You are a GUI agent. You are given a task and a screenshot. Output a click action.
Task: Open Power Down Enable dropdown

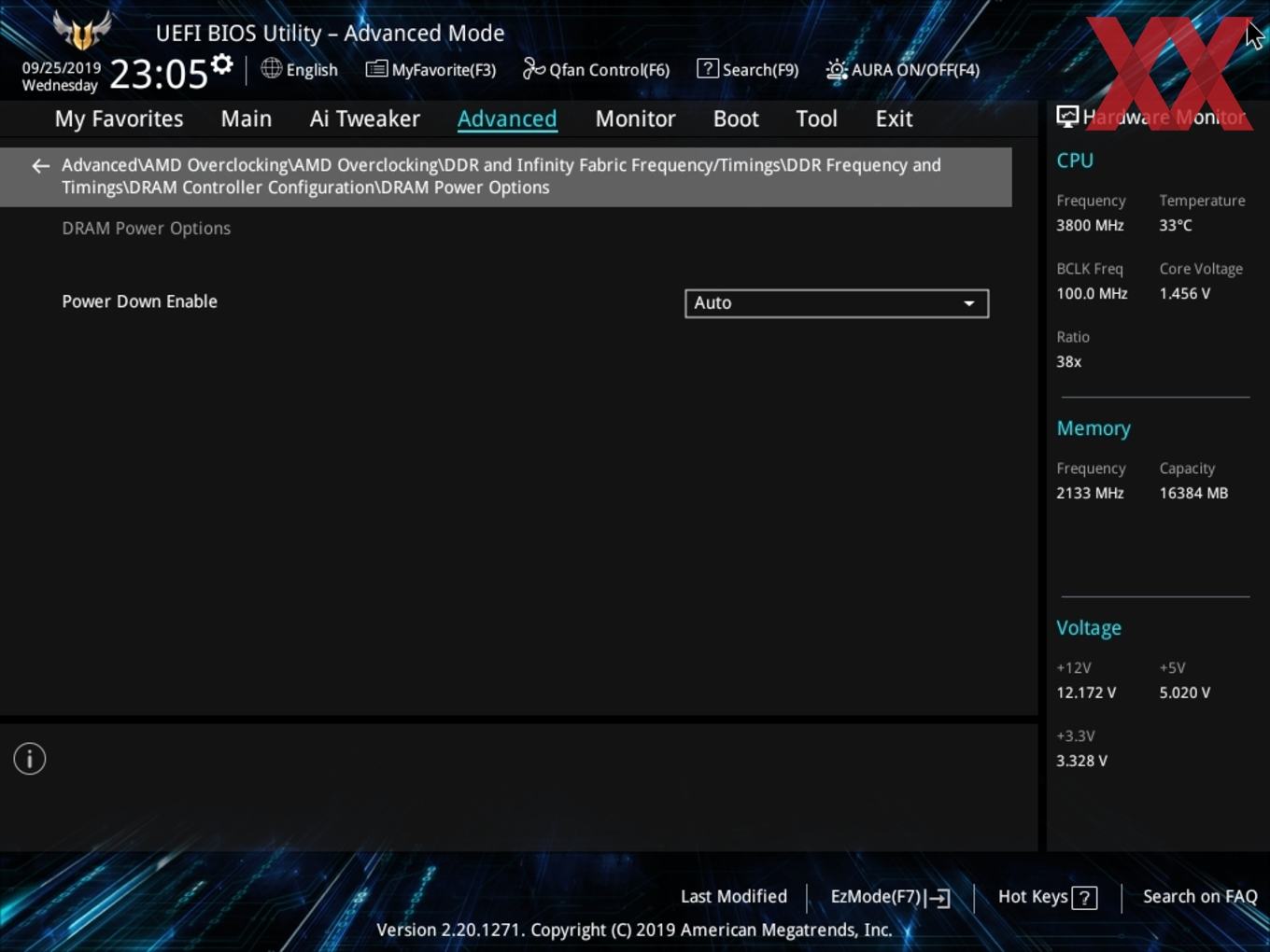click(837, 302)
